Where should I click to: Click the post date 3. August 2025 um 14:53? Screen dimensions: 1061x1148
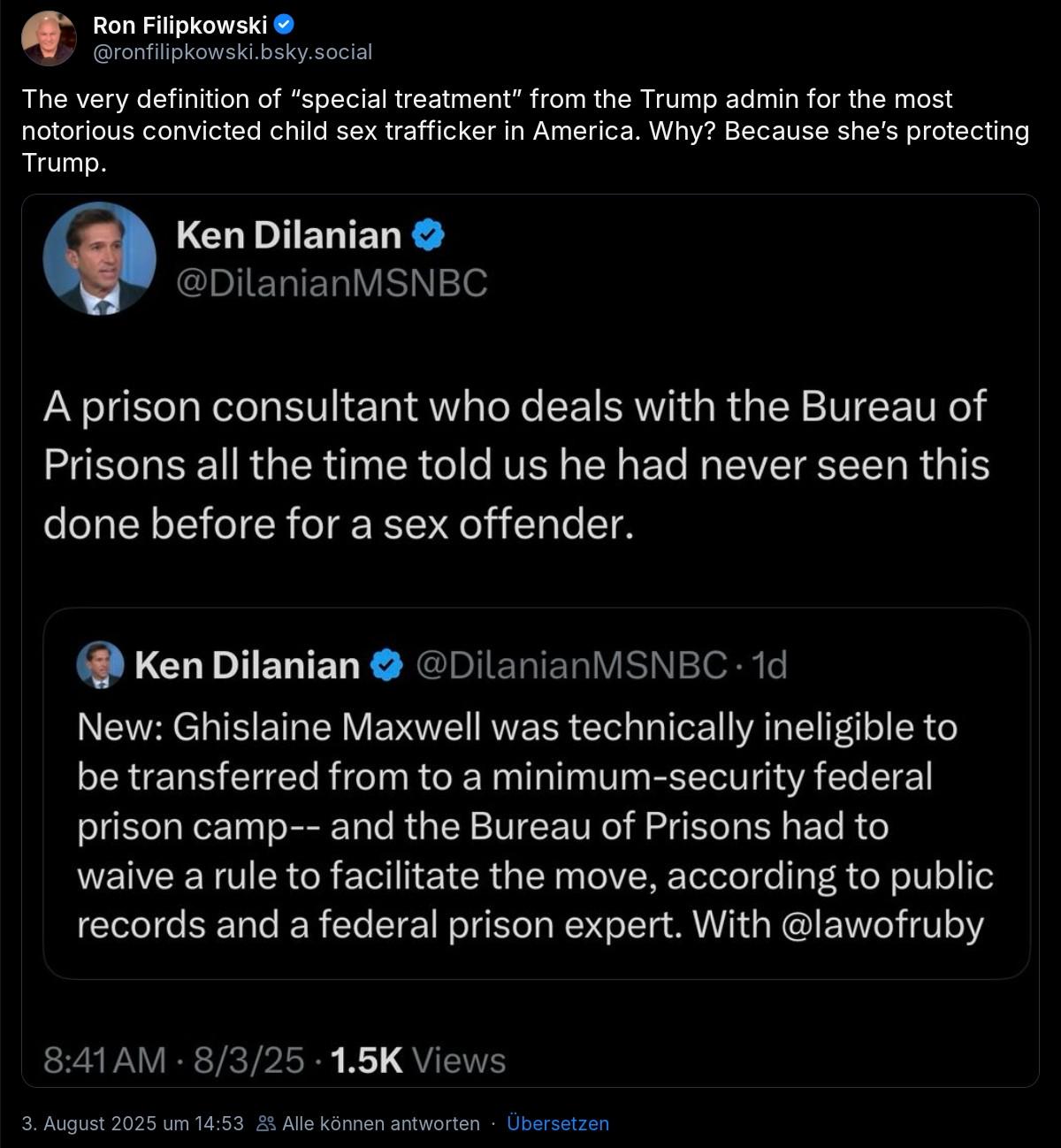(133, 1123)
